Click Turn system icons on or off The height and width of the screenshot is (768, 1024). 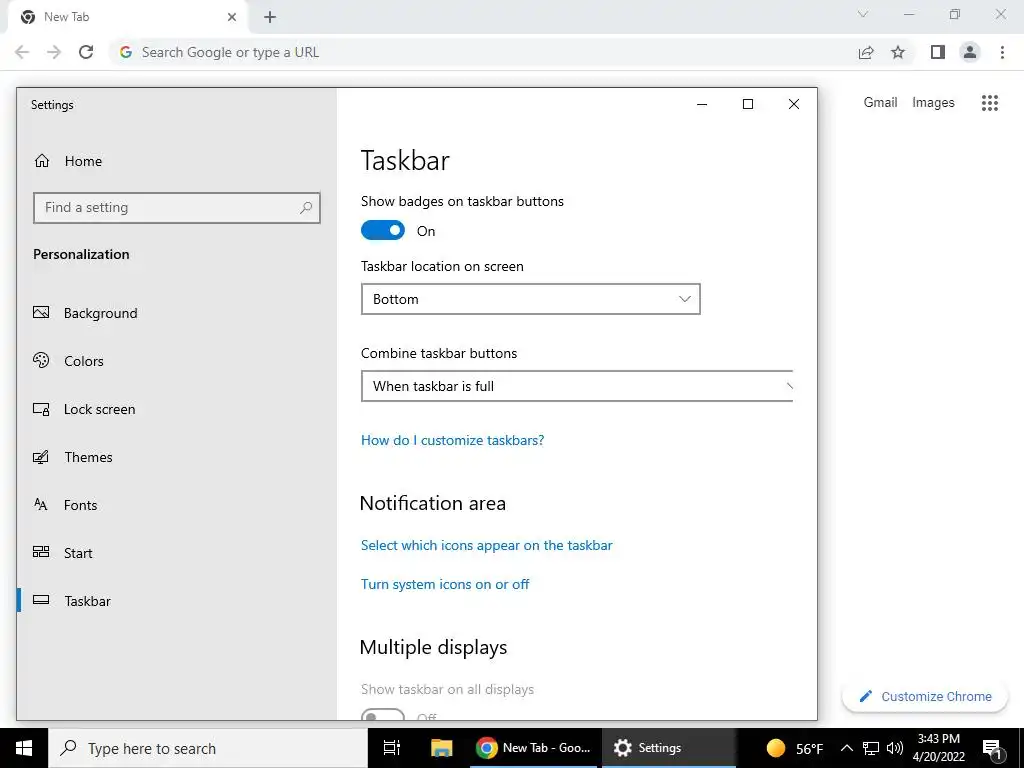(445, 584)
